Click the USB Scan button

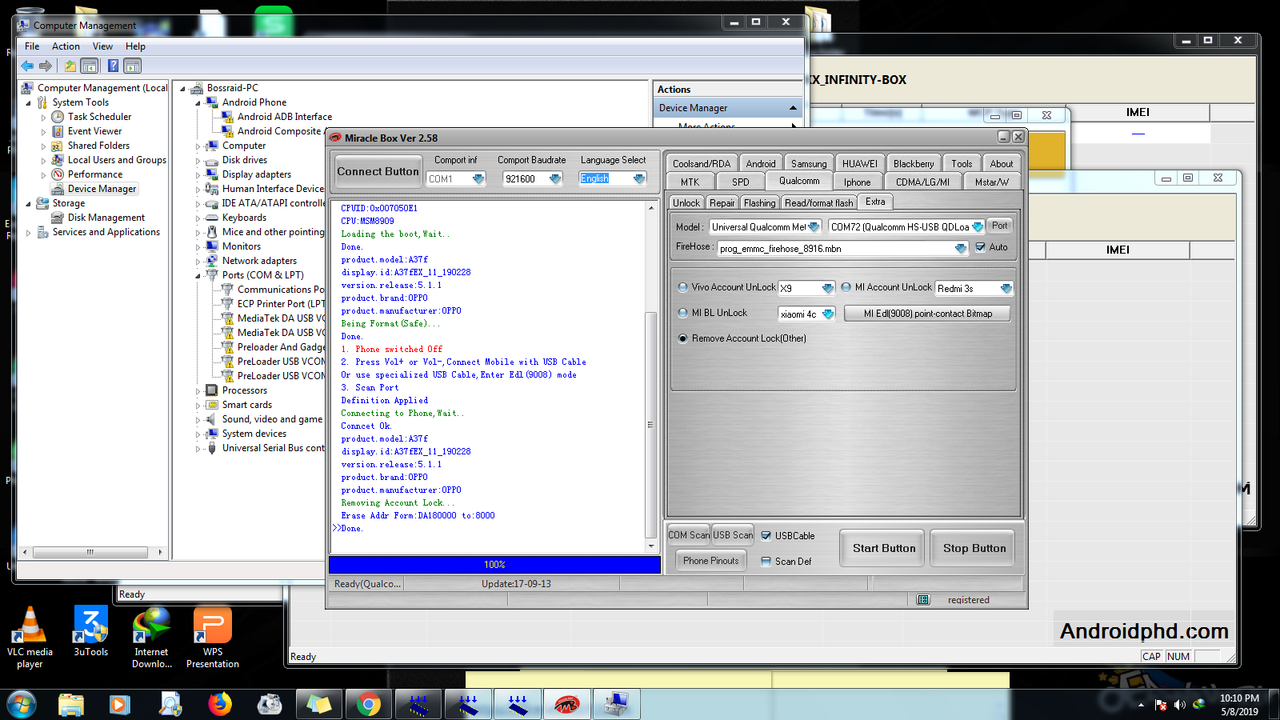[733, 535]
